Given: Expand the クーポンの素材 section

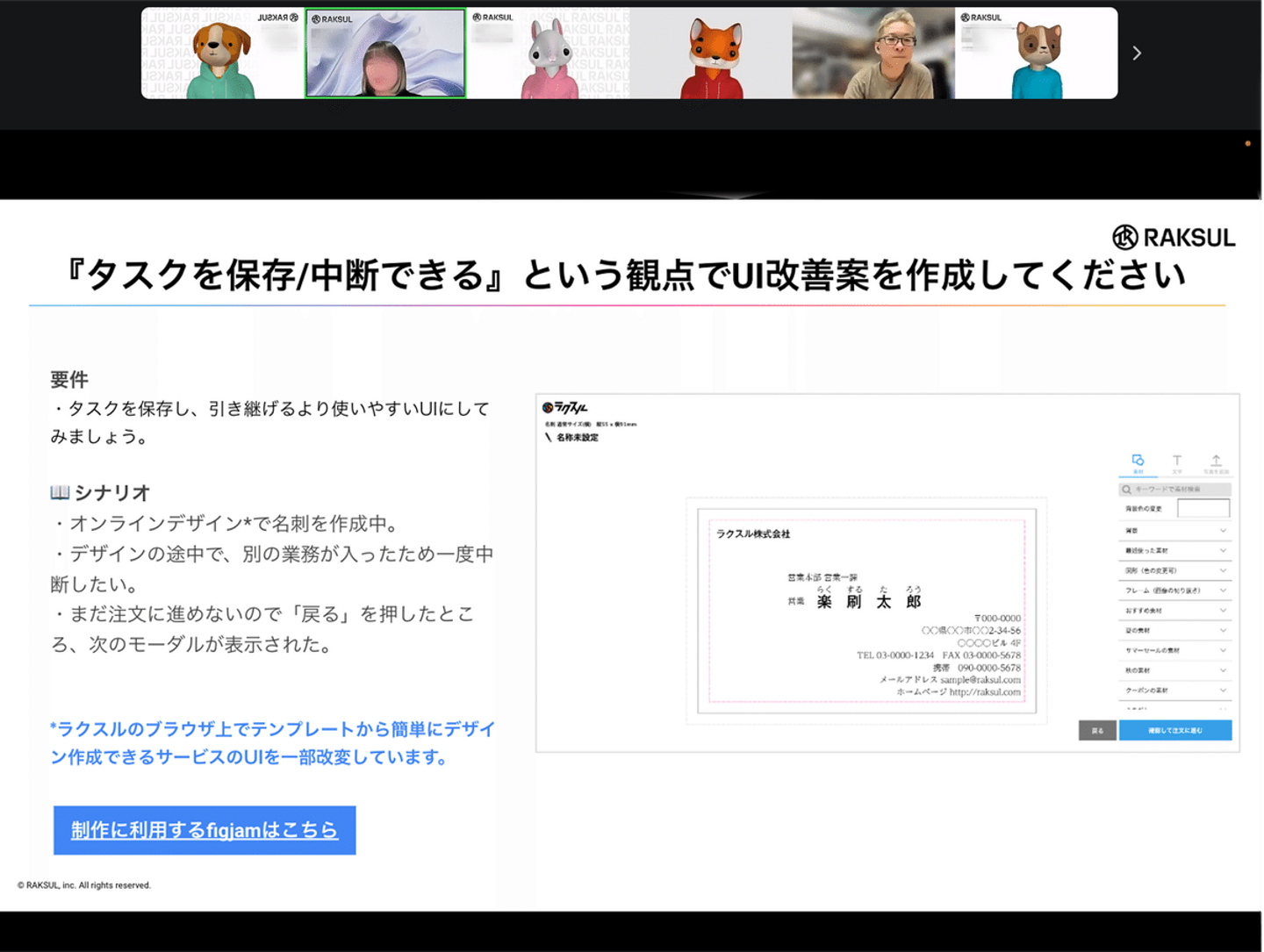Looking at the screenshot, I should point(1174,691).
